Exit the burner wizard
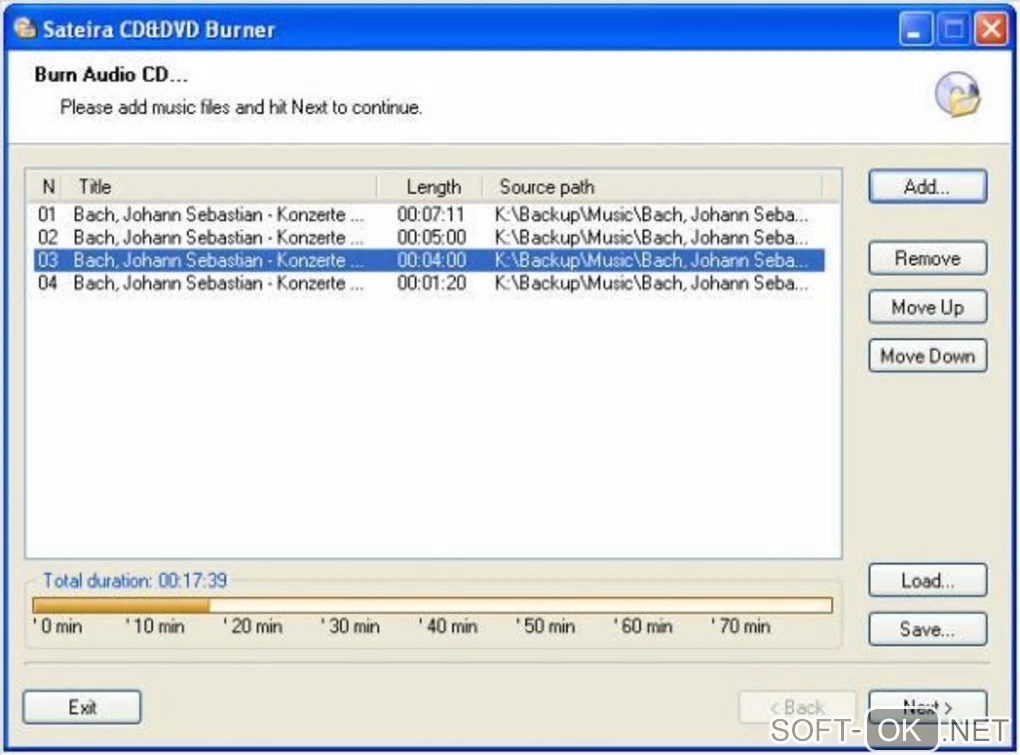This screenshot has width=1020, height=755. pyautogui.click(x=82, y=707)
